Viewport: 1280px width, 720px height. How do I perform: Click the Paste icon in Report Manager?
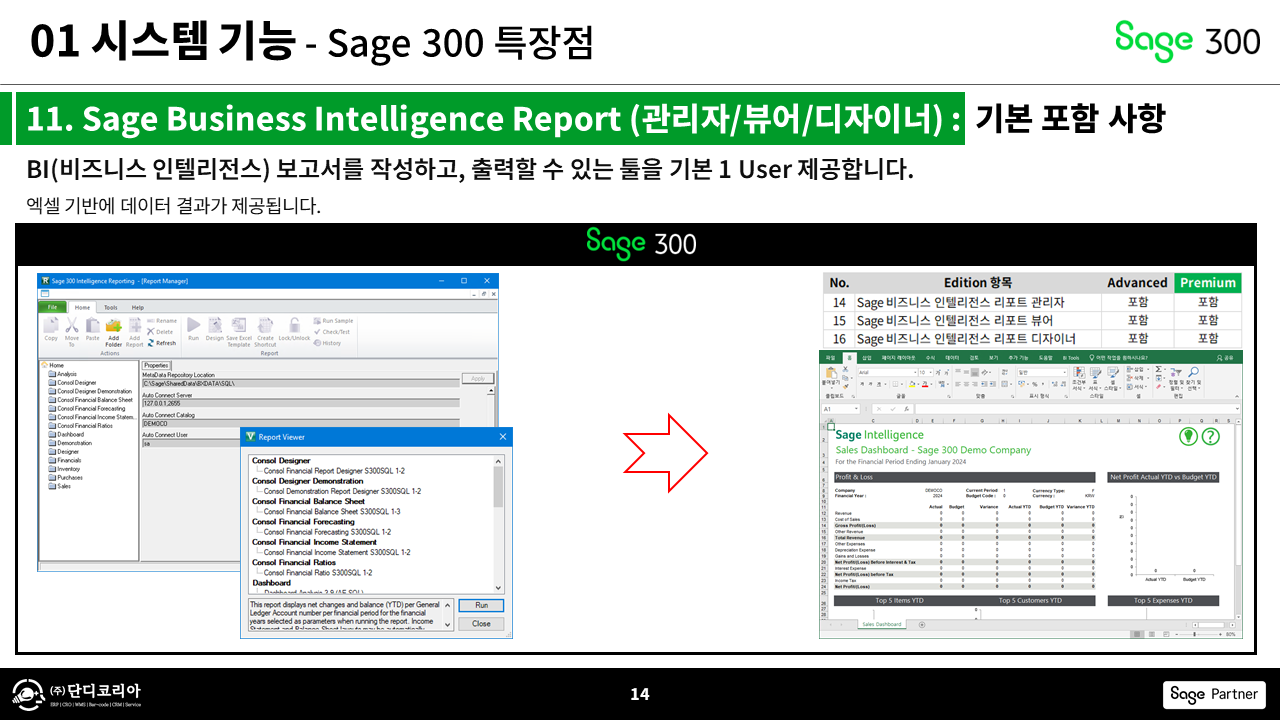pos(92,329)
